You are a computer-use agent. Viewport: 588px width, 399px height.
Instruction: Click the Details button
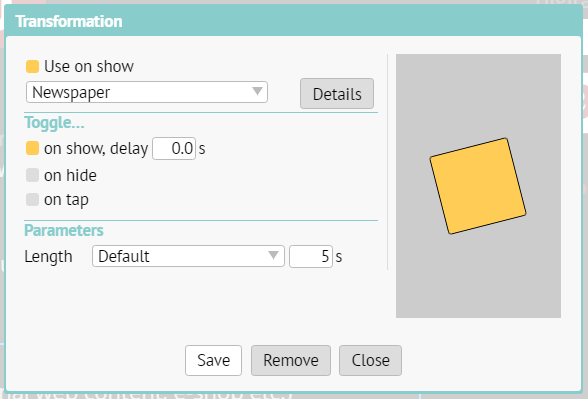click(337, 94)
